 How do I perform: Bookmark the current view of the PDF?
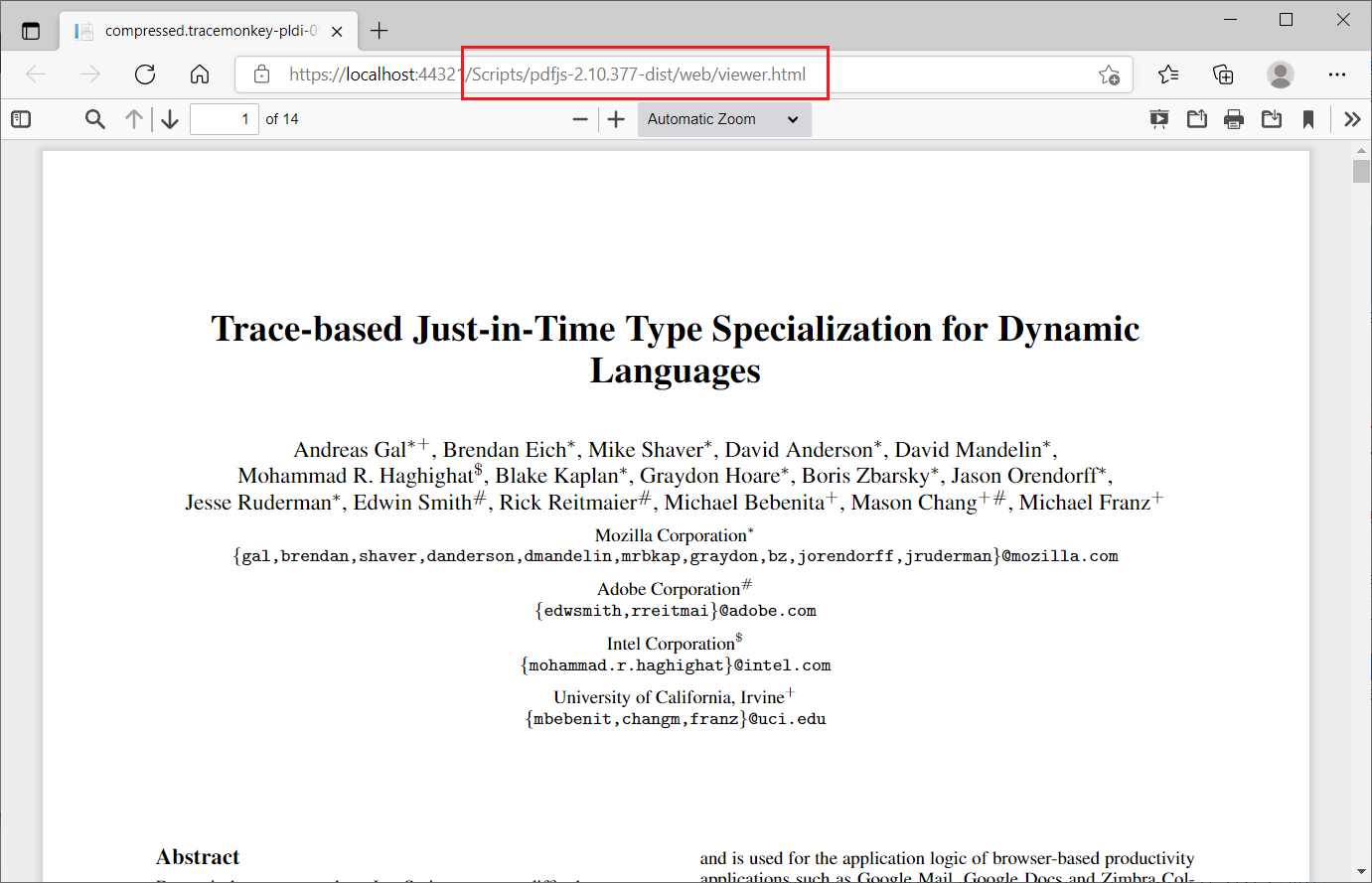click(1308, 118)
